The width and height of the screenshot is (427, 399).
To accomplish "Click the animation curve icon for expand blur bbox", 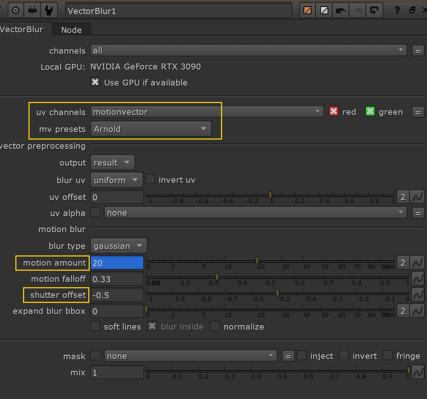I will [417, 311].
